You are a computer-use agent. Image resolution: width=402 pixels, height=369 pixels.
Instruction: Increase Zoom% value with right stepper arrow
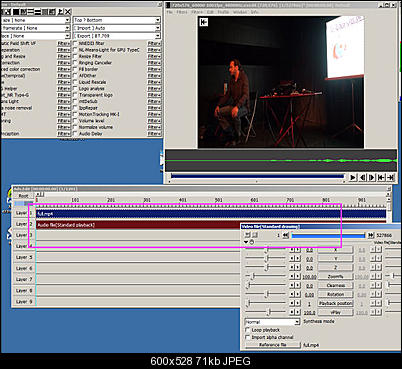coord(298,276)
